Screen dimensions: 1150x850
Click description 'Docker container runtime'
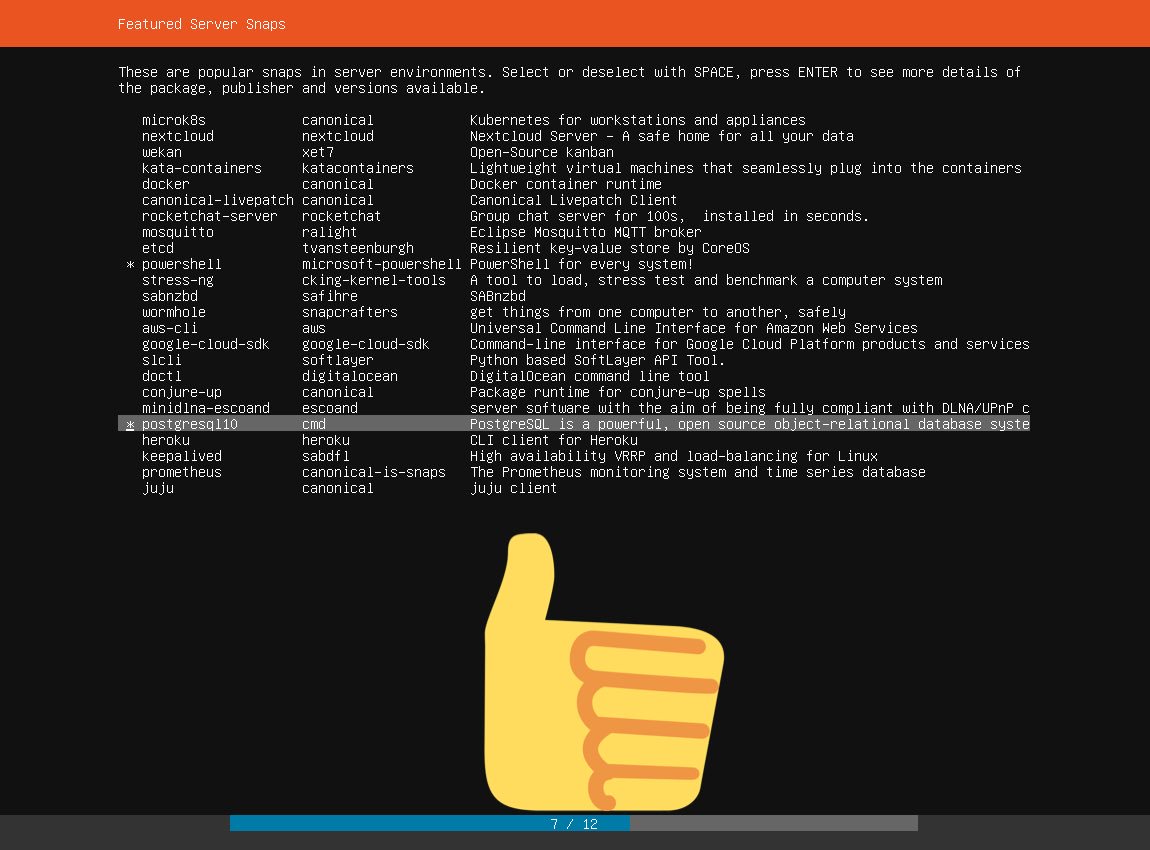[x=565, y=184]
